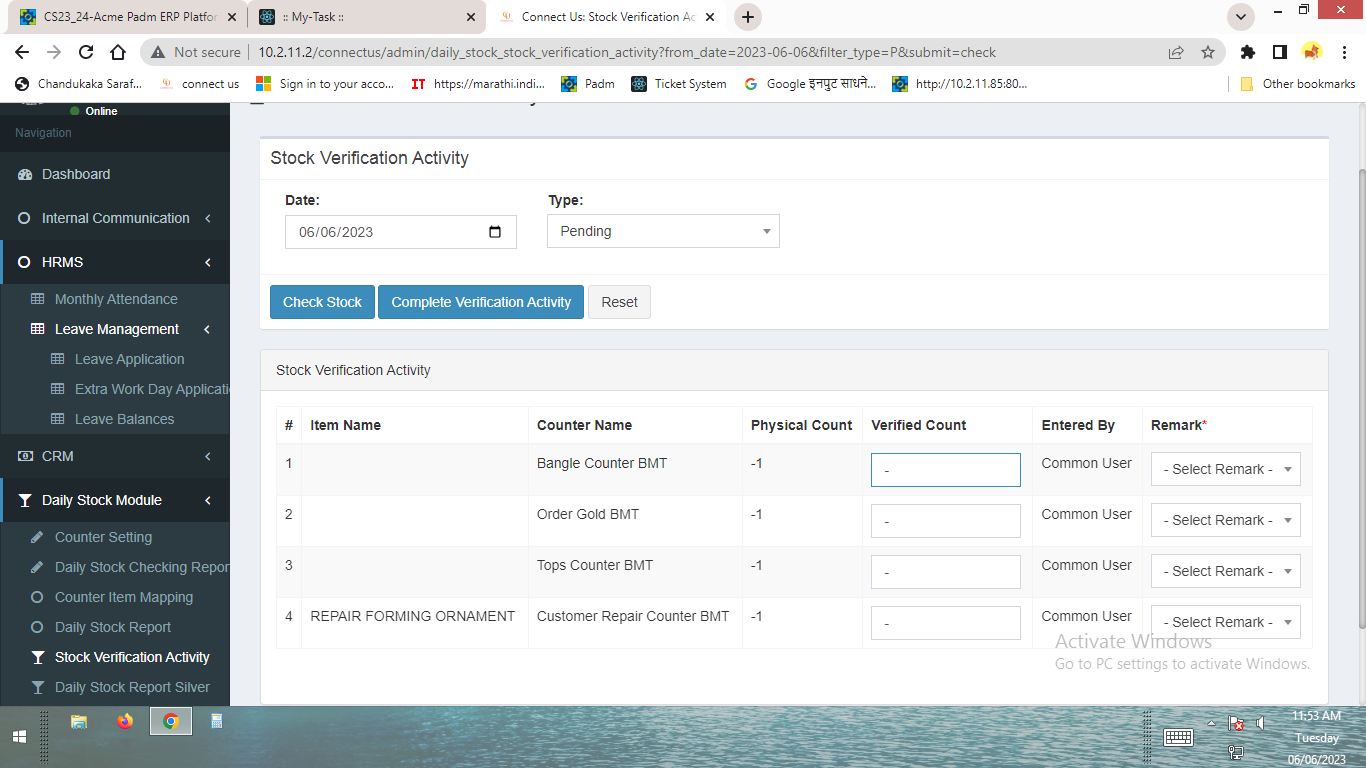Open File Explorer from the taskbar
1366x768 pixels.
coord(79,721)
